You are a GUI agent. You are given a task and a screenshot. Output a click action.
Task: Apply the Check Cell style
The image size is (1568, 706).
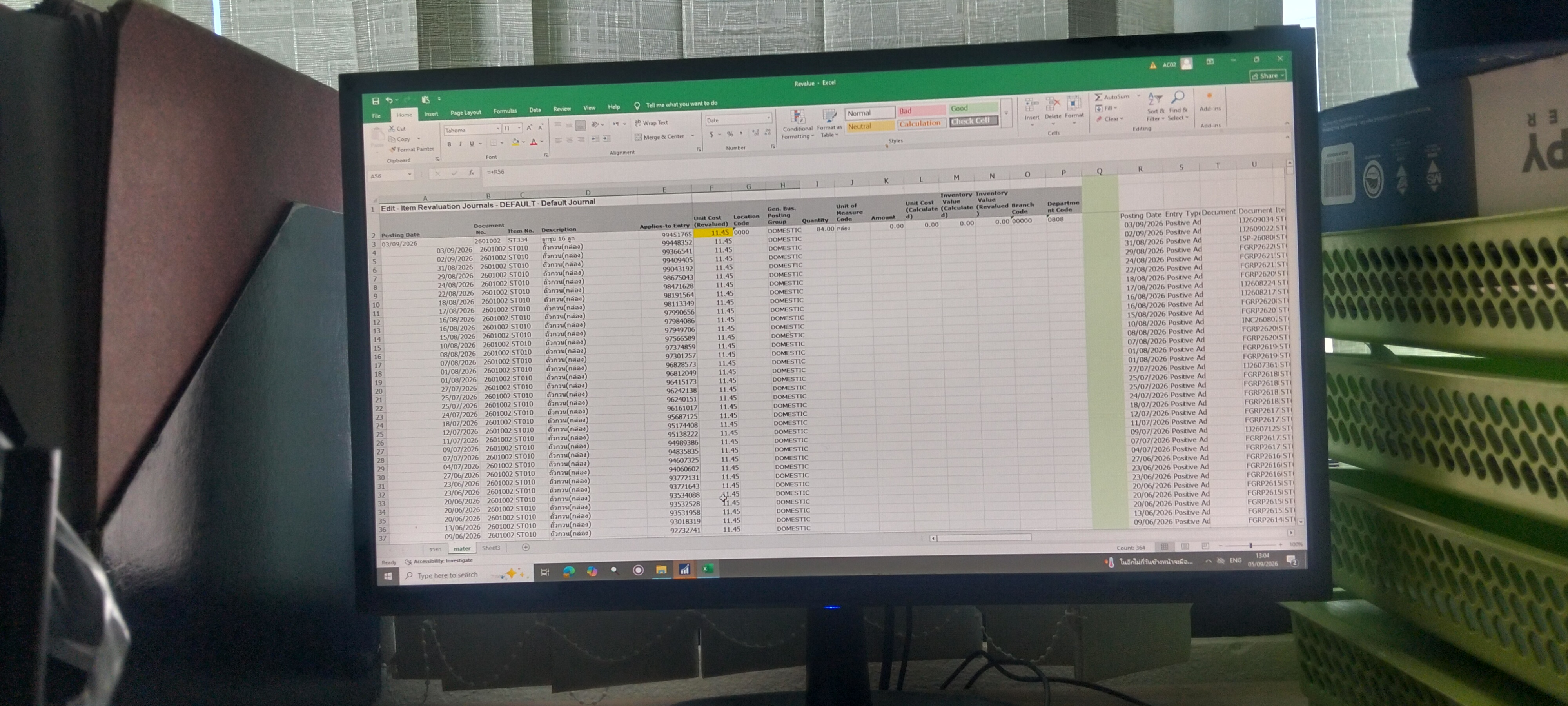tap(973, 121)
